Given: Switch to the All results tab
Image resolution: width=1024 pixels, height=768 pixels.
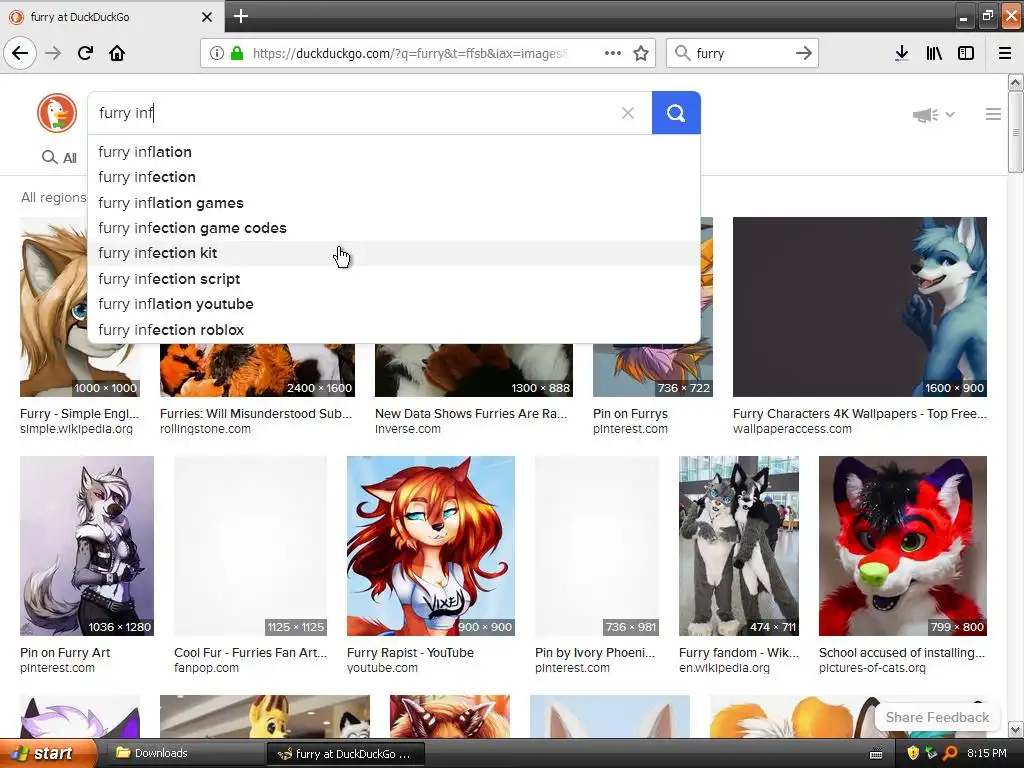Looking at the screenshot, I should click(59, 157).
